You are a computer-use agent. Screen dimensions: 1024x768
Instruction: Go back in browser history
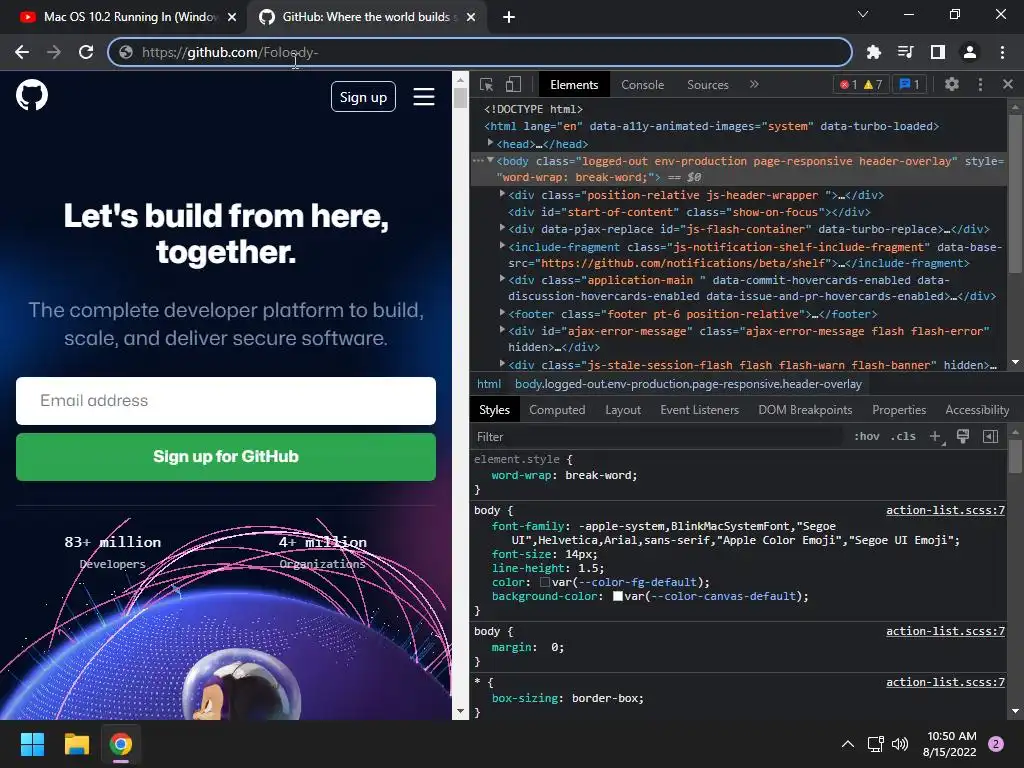point(22,52)
